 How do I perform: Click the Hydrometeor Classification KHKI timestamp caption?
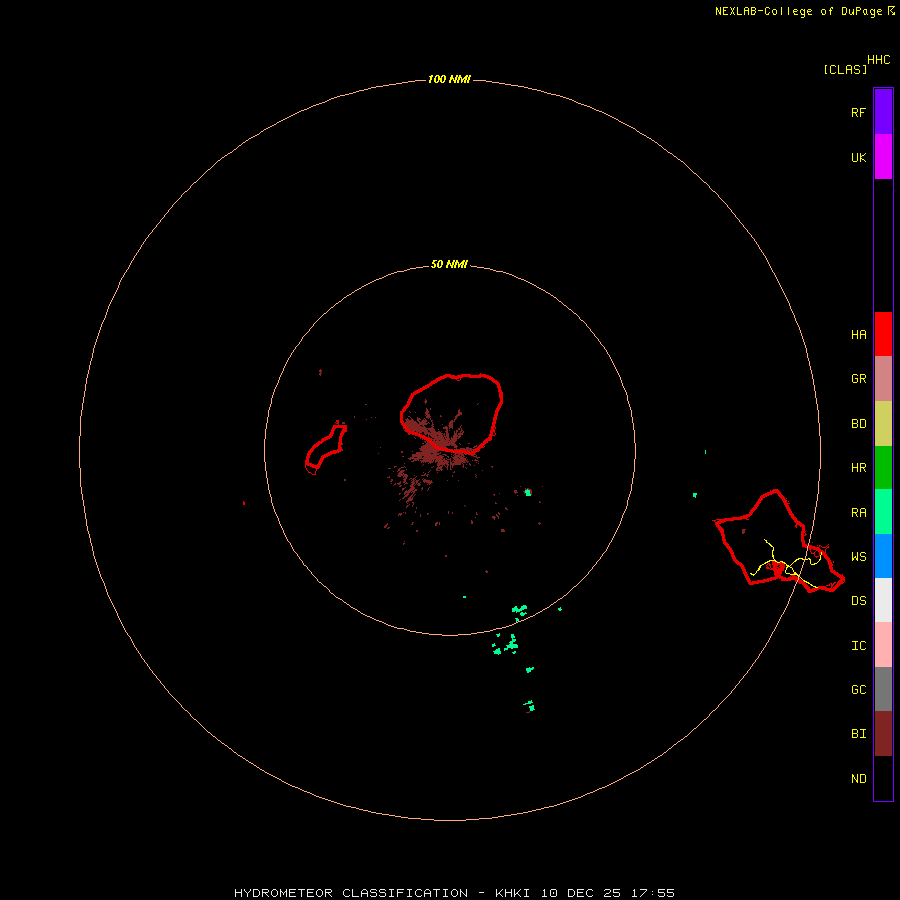pos(454,893)
